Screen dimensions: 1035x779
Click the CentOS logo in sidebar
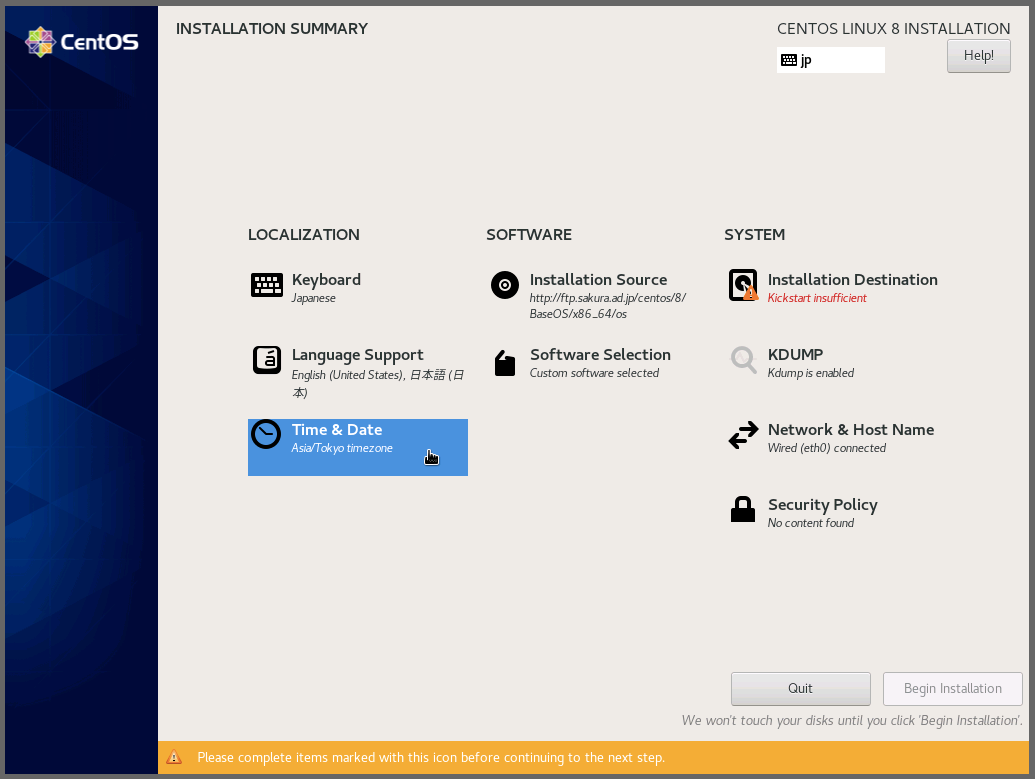[81, 42]
